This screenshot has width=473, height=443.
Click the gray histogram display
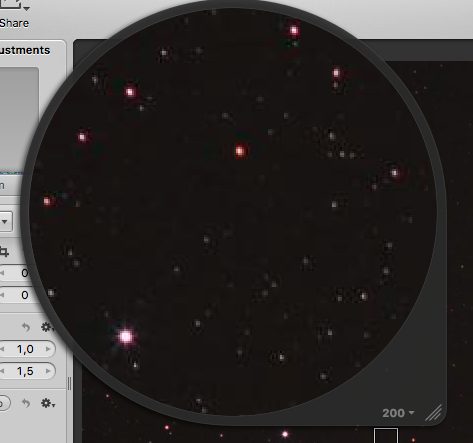pos(19,120)
